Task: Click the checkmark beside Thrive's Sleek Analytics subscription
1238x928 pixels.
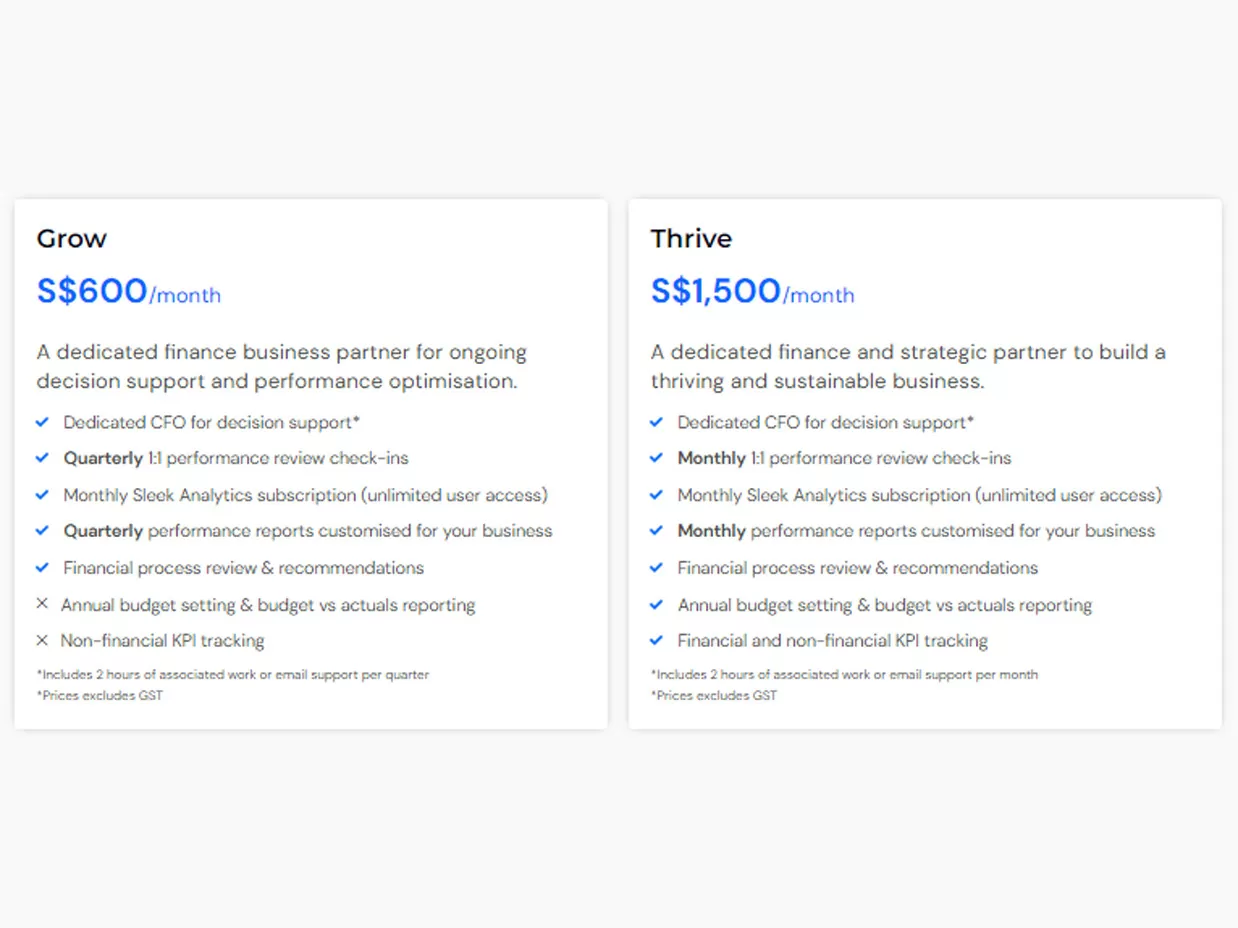Action: click(x=657, y=494)
